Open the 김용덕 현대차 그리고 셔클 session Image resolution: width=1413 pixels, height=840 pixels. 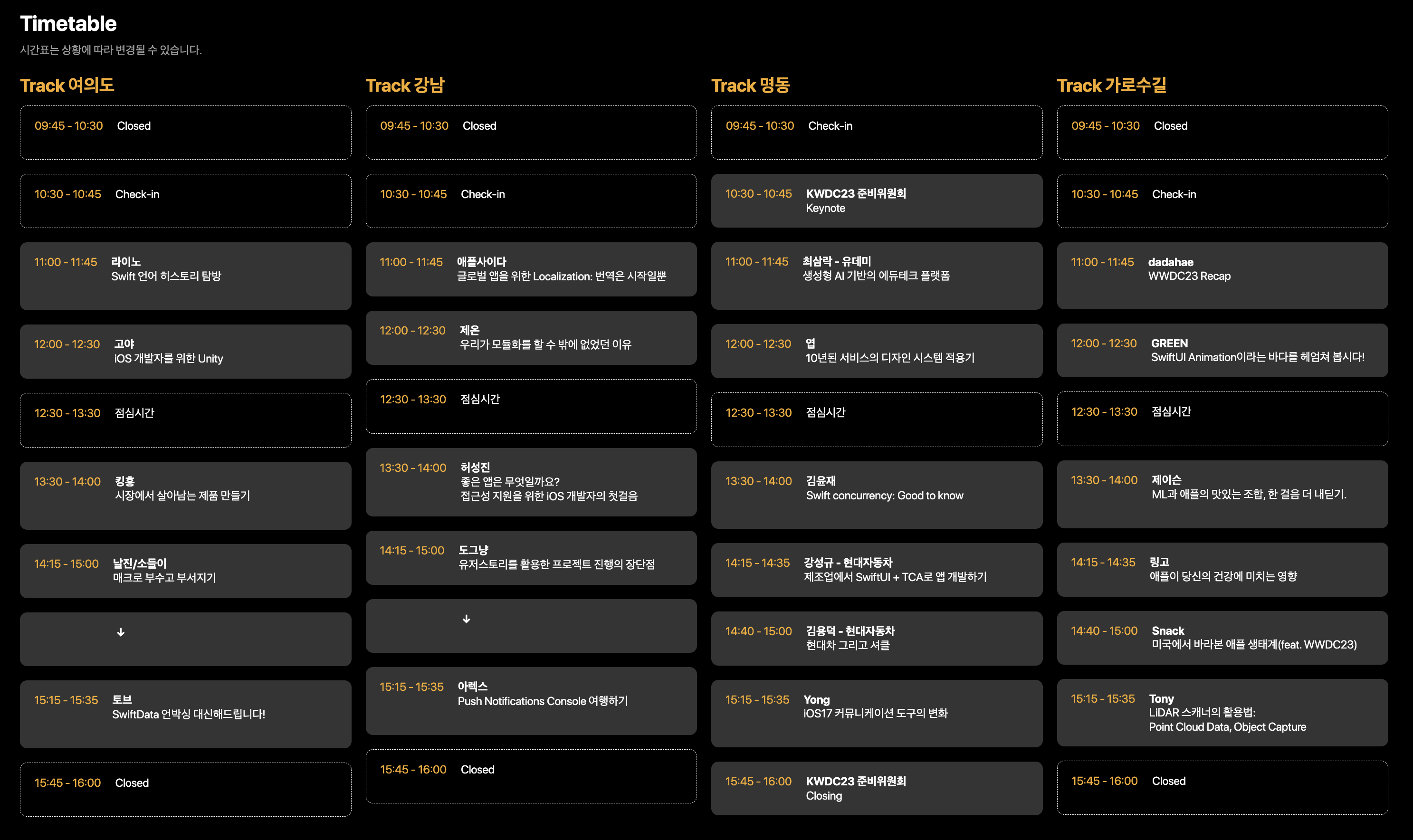tap(877, 639)
